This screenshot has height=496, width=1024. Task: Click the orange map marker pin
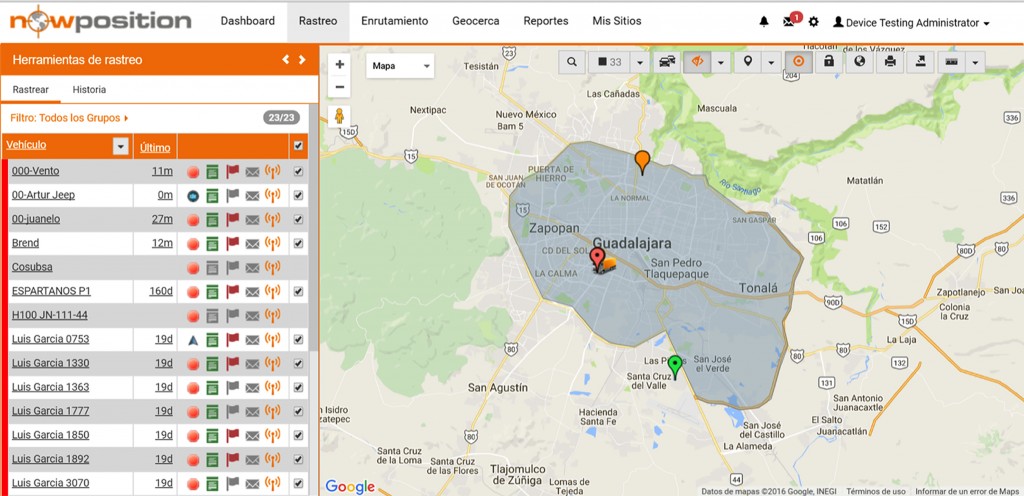point(643,162)
